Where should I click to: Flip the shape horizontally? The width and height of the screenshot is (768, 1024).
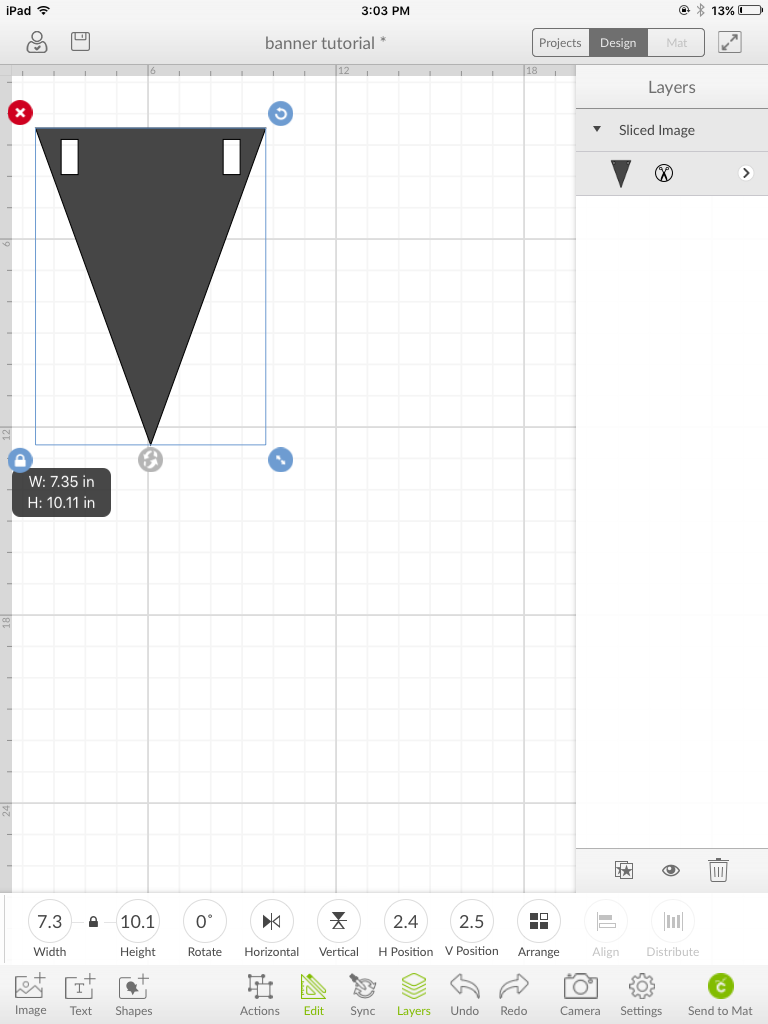tap(272, 921)
